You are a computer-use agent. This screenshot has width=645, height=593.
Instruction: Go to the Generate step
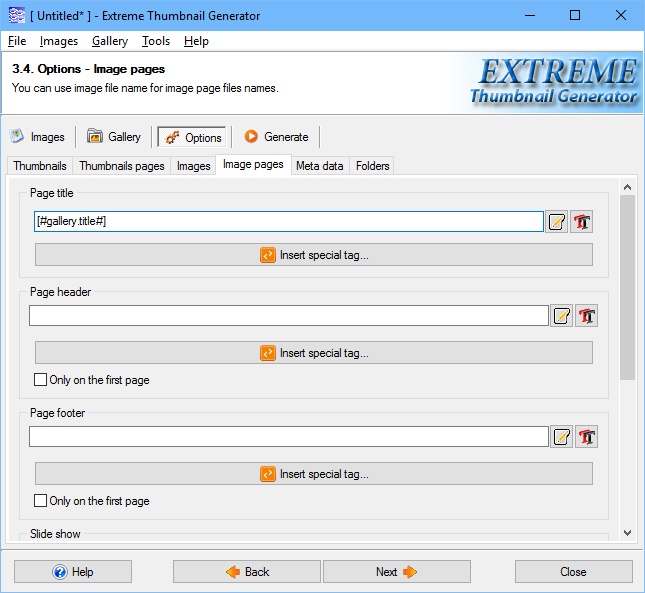coord(276,137)
